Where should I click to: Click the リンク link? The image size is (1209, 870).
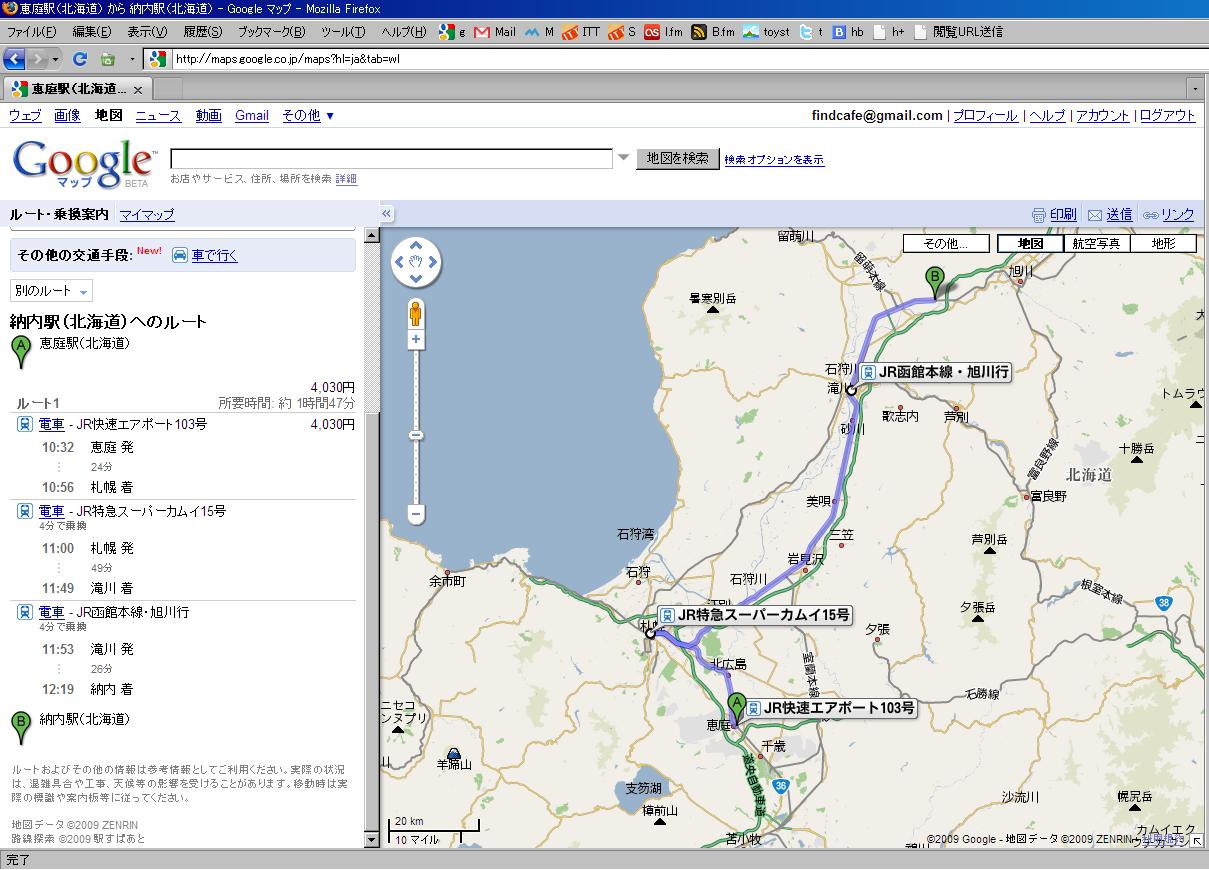[x=1169, y=214]
